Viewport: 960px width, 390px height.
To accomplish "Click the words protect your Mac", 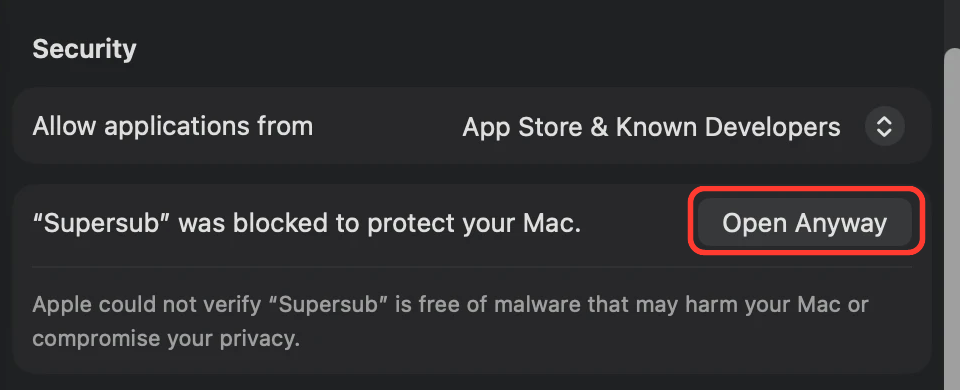I will 474,223.
